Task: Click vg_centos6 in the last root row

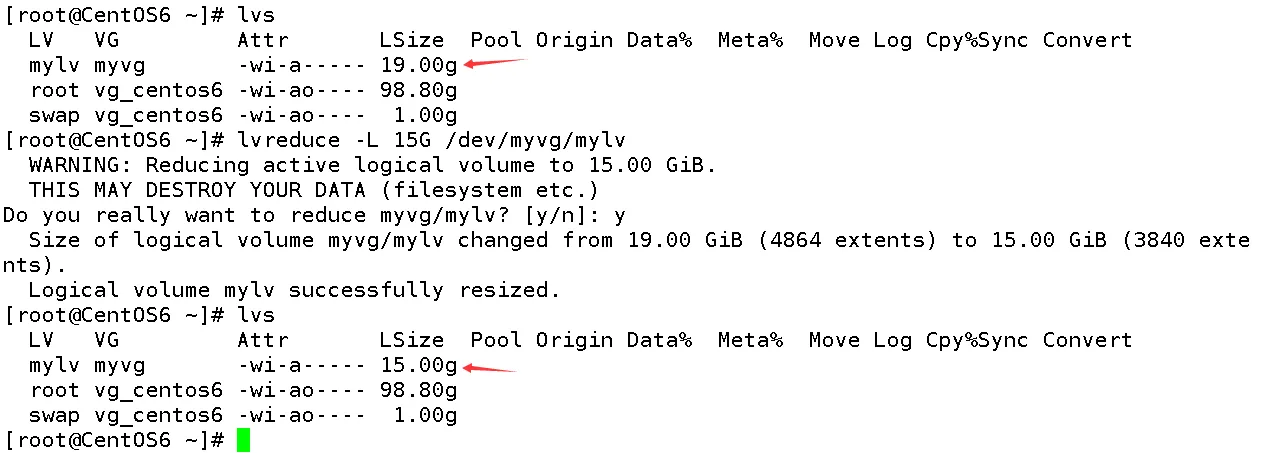Action: tap(158, 390)
